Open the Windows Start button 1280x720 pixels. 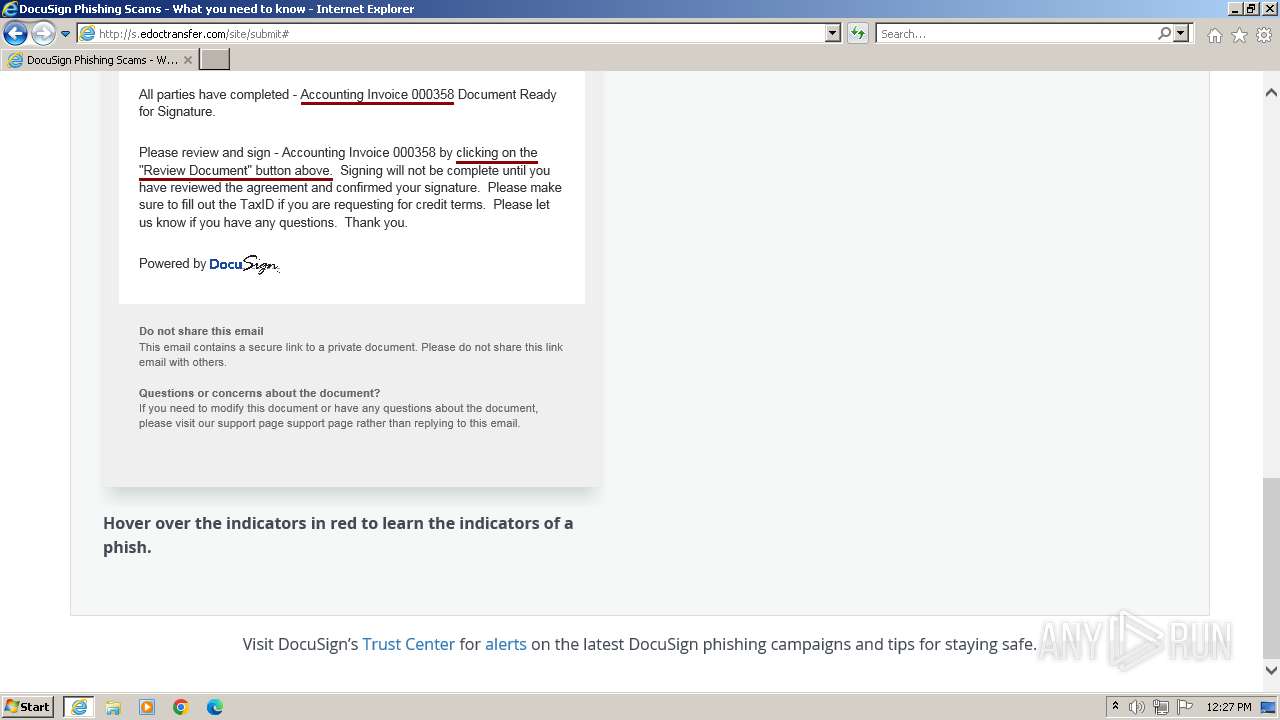28,706
